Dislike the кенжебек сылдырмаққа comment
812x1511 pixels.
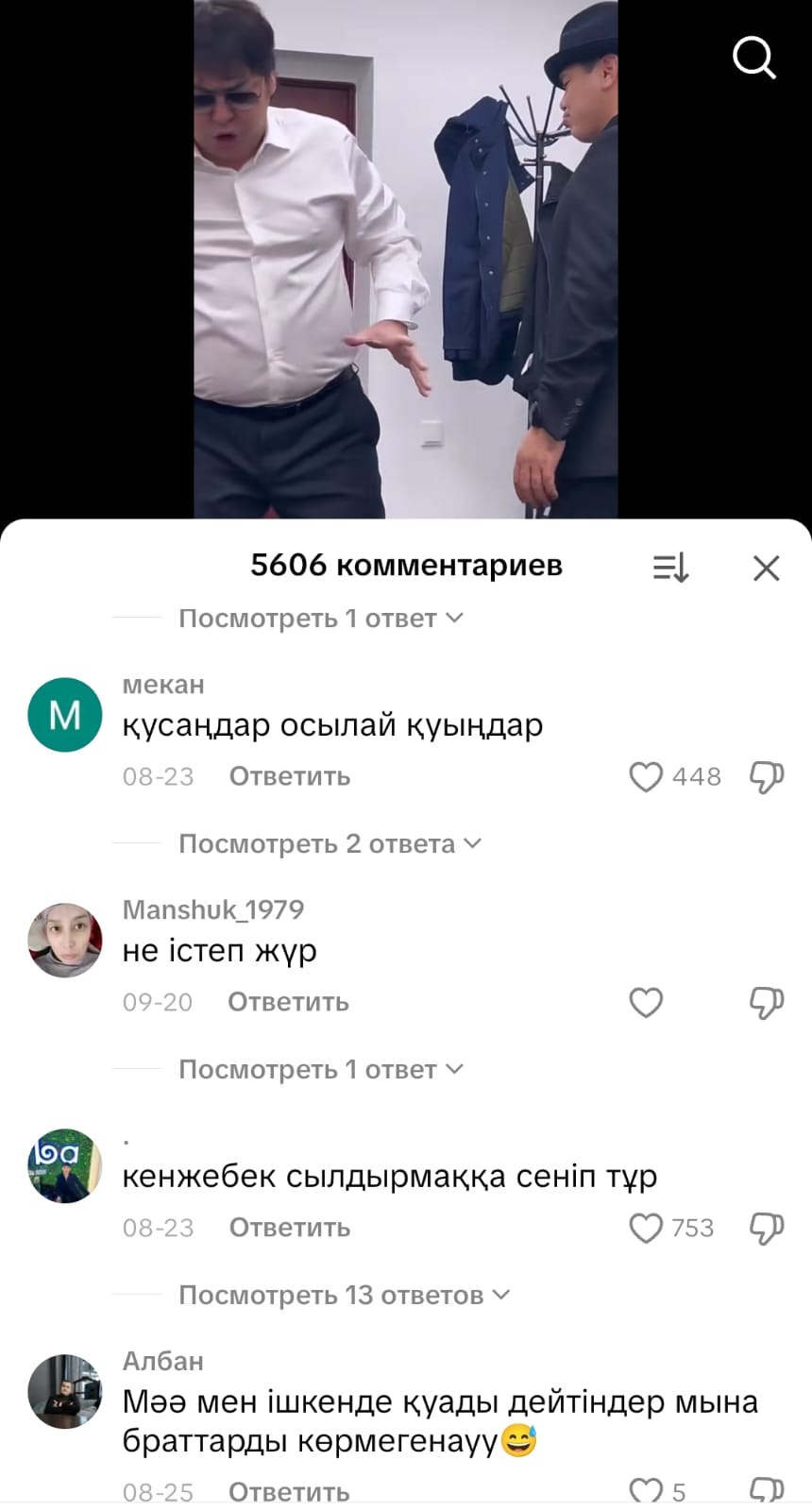[x=767, y=1229]
